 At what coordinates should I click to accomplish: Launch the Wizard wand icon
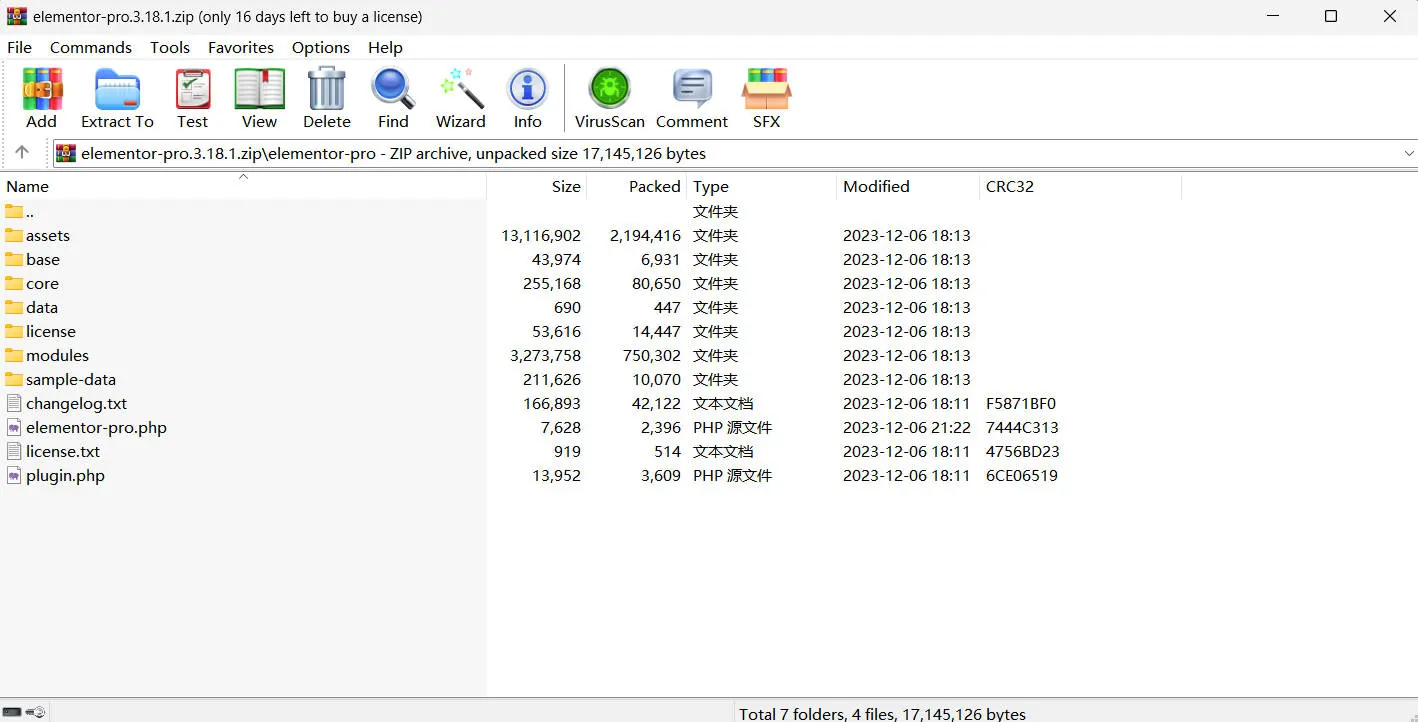pyautogui.click(x=461, y=89)
